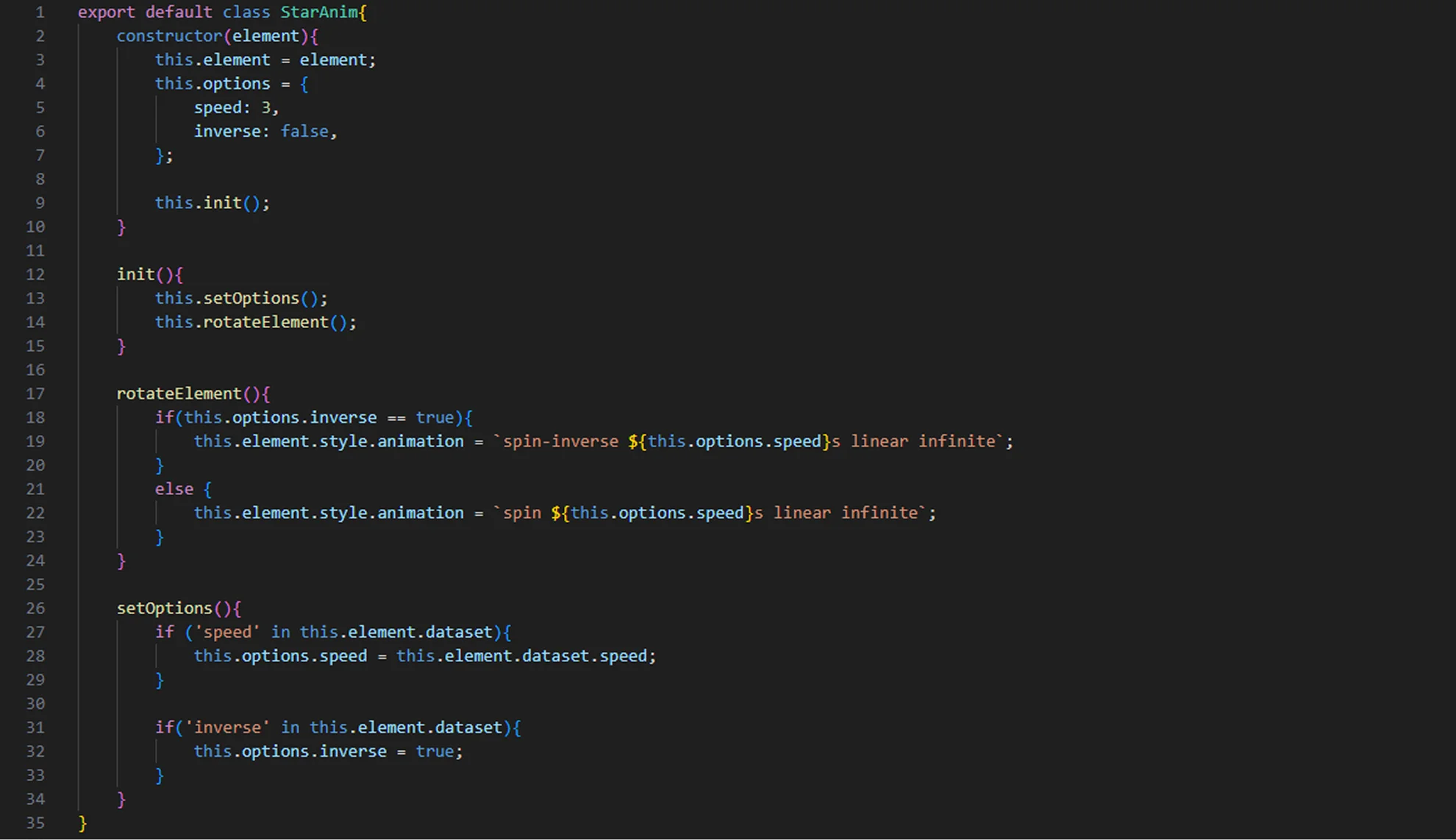Click line number 1 in the gutter

[40, 13]
